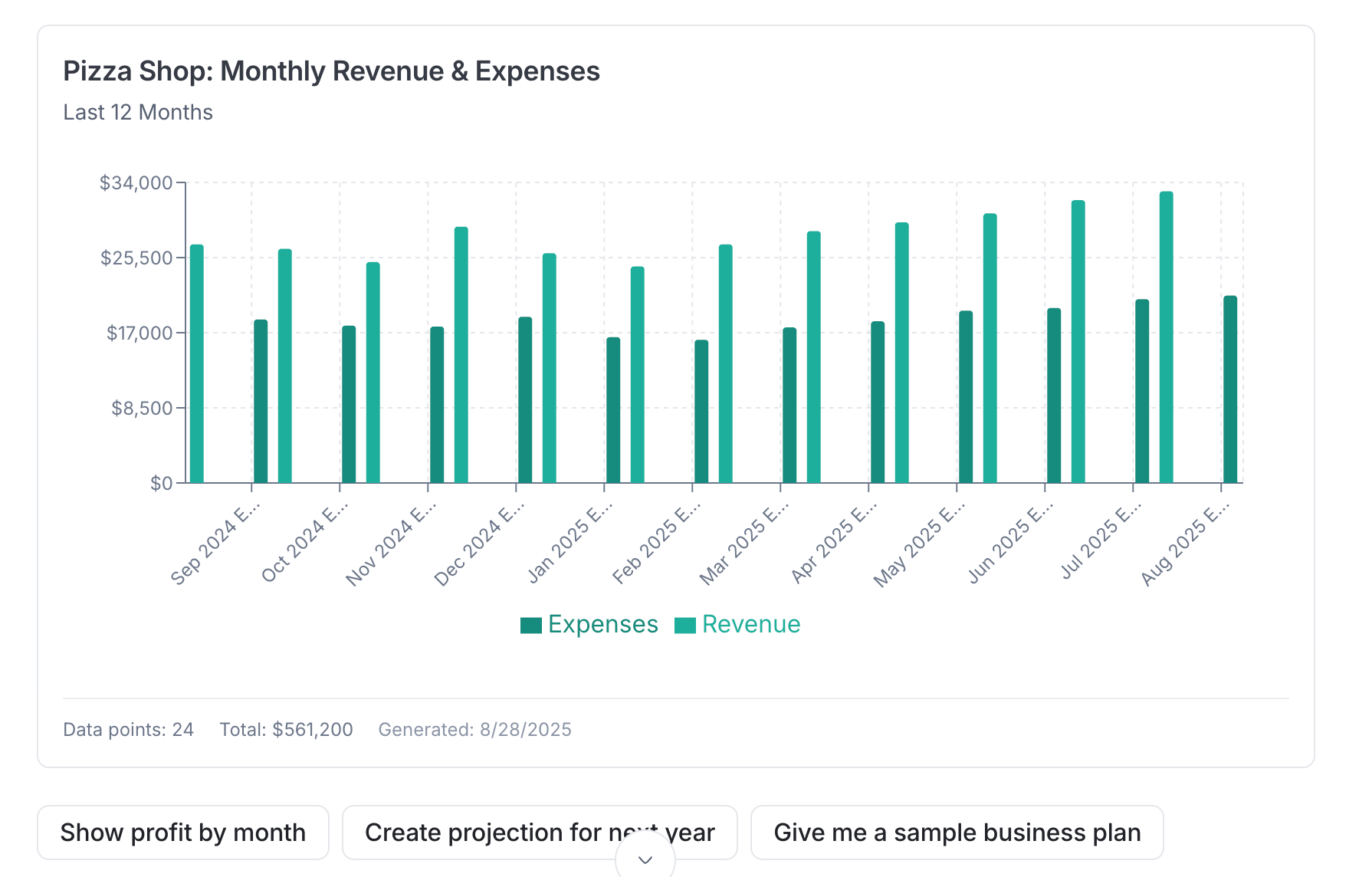Select 'Give me a sample business plan'
Image resolution: width=1372 pixels, height=877 pixels.
[957, 833]
